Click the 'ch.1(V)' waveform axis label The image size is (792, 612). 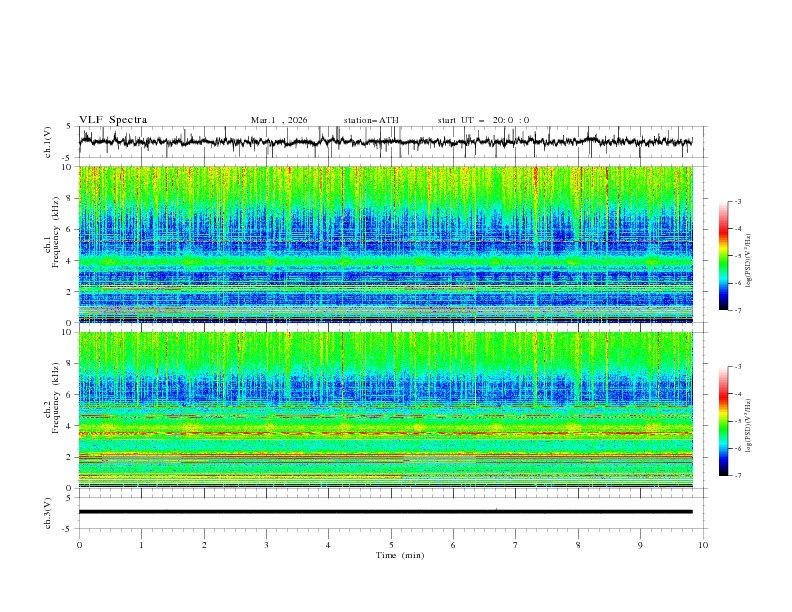pyautogui.click(x=48, y=142)
